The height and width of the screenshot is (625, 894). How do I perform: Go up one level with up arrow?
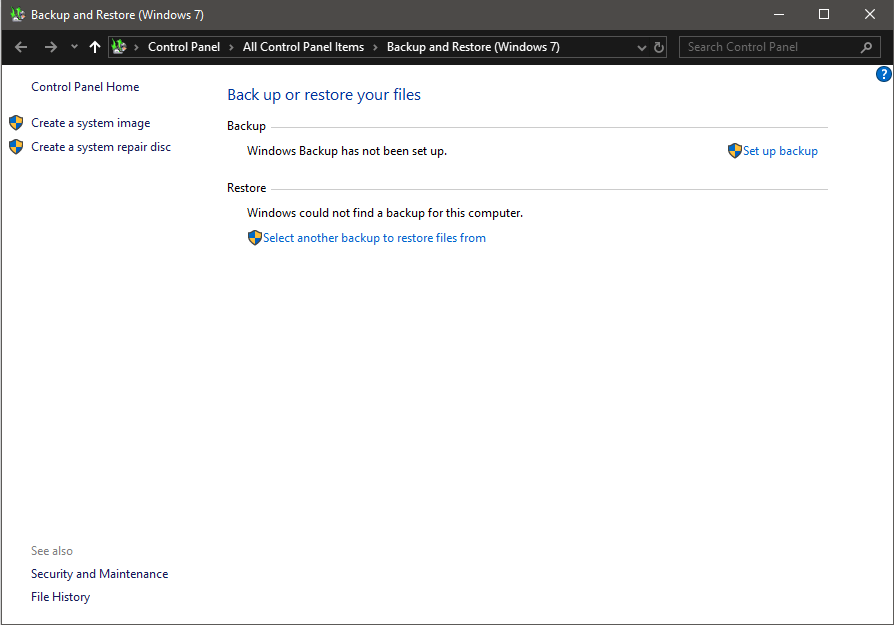click(95, 47)
